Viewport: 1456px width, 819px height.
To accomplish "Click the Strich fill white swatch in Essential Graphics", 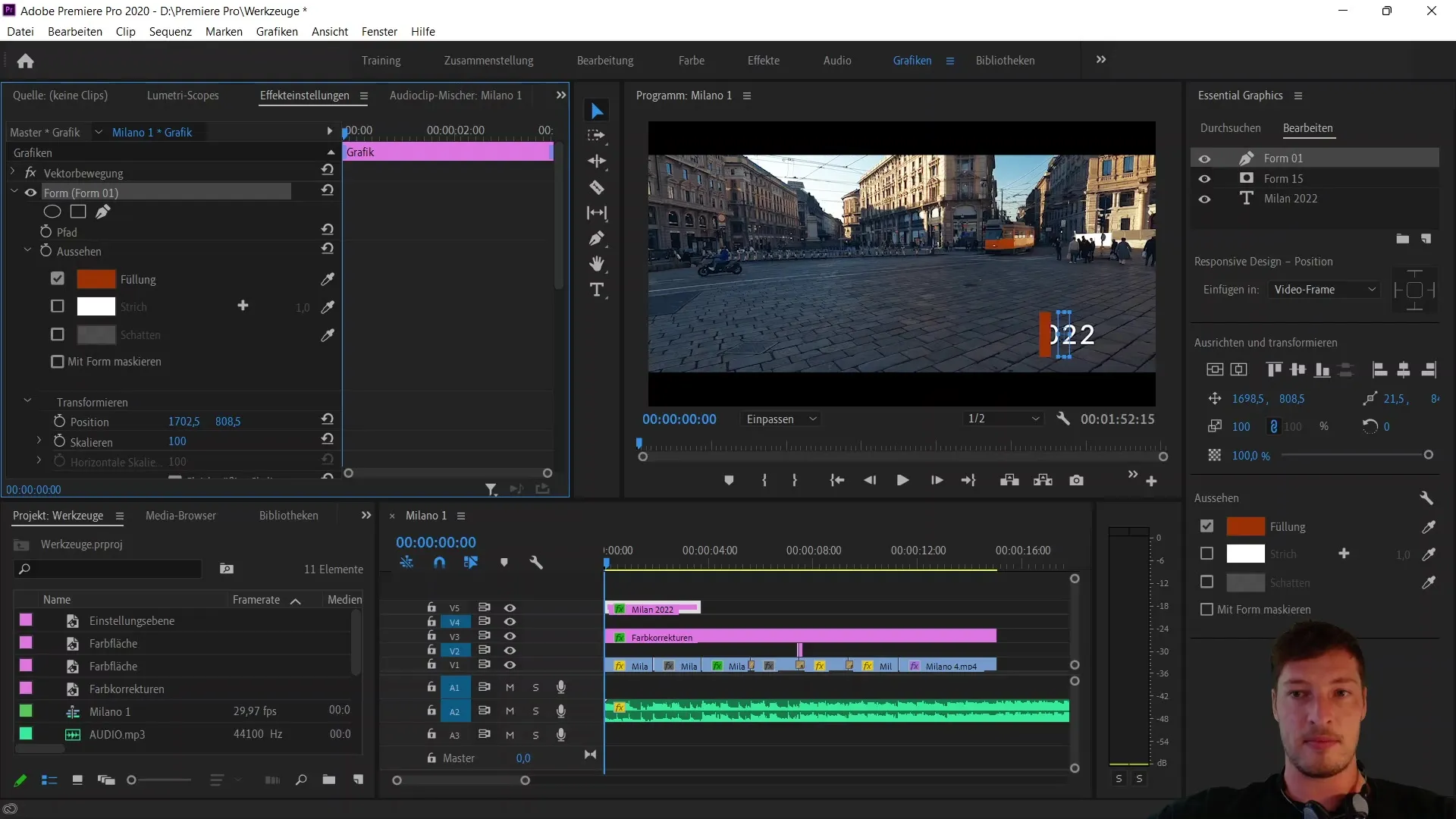I will pos(1245,554).
